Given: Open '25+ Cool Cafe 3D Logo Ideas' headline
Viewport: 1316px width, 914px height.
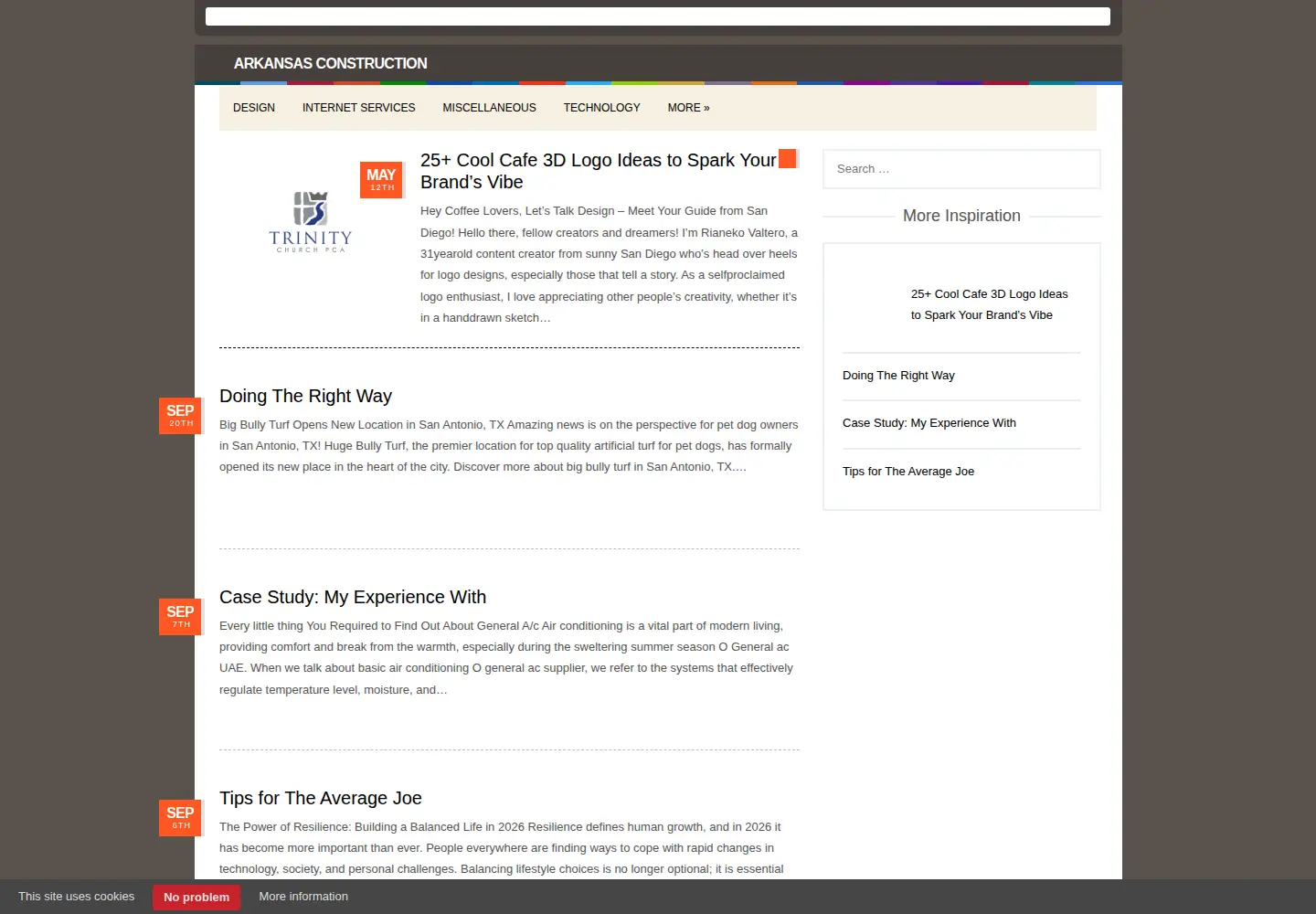Looking at the screenshot, I should (599, 171).
